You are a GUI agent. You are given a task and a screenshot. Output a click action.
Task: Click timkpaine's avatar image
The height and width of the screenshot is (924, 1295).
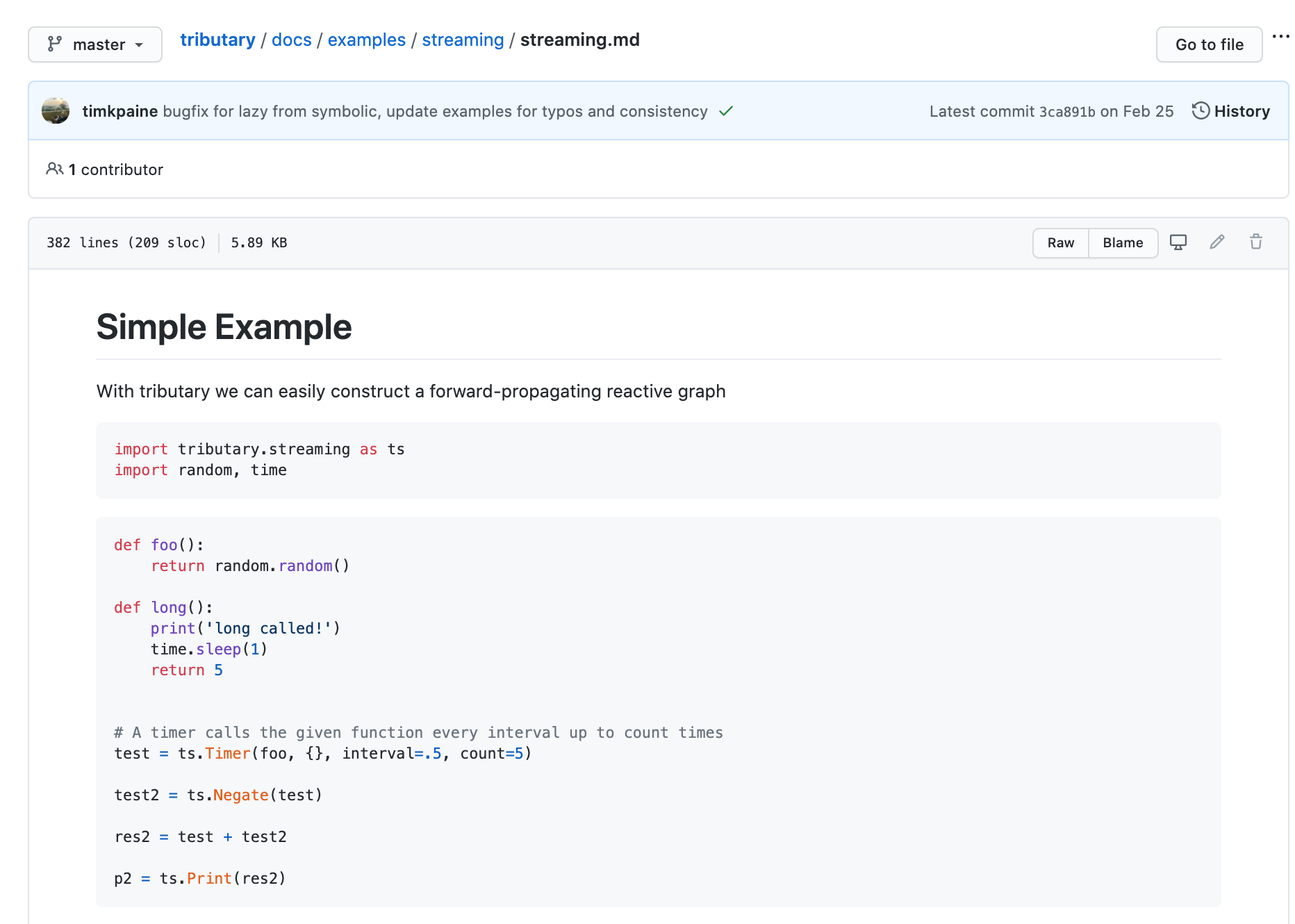point(56,111)
